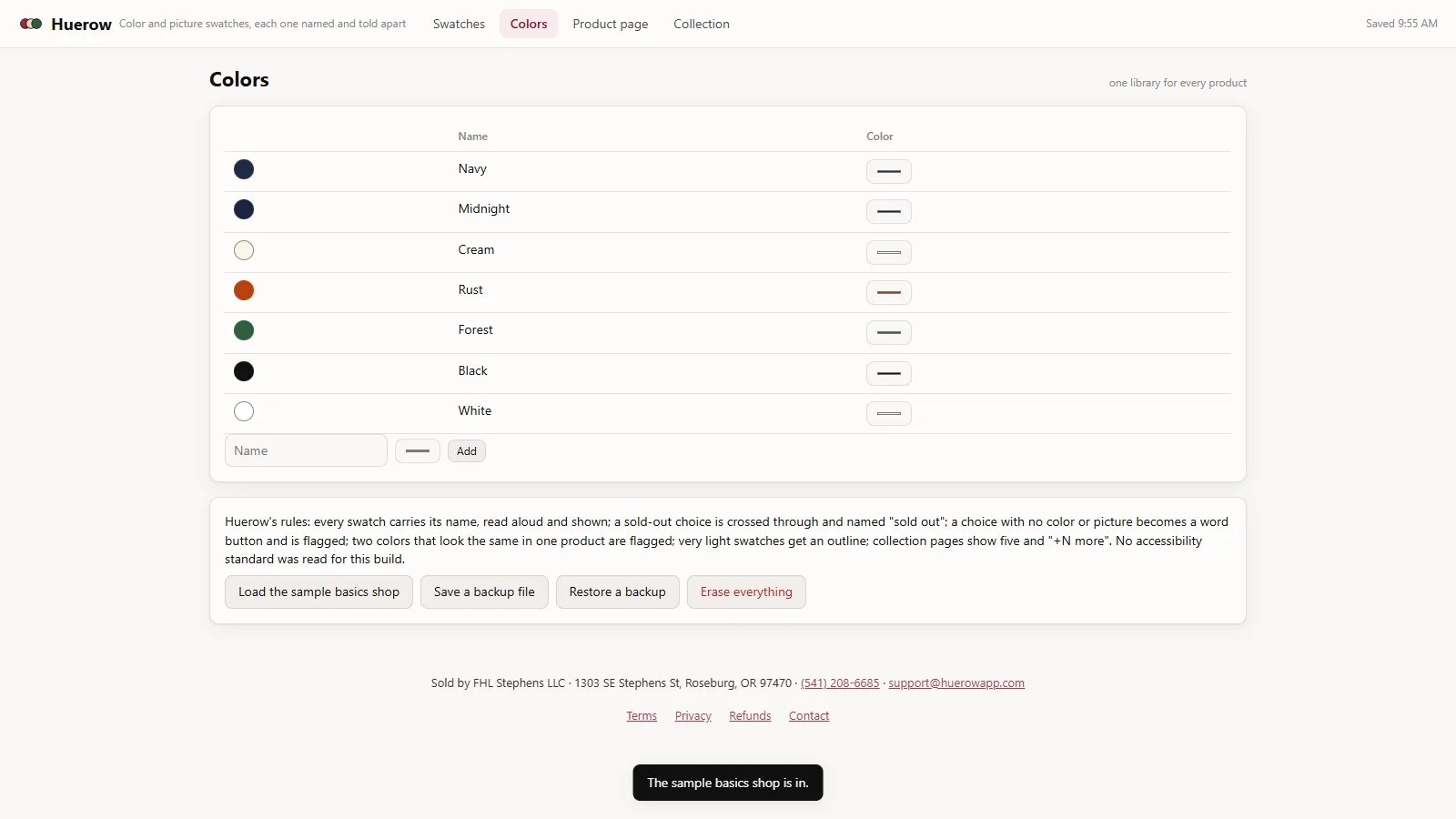1456x819 pixels.
Task: Click the Huerow logo icon
Action: coord(31,24)
